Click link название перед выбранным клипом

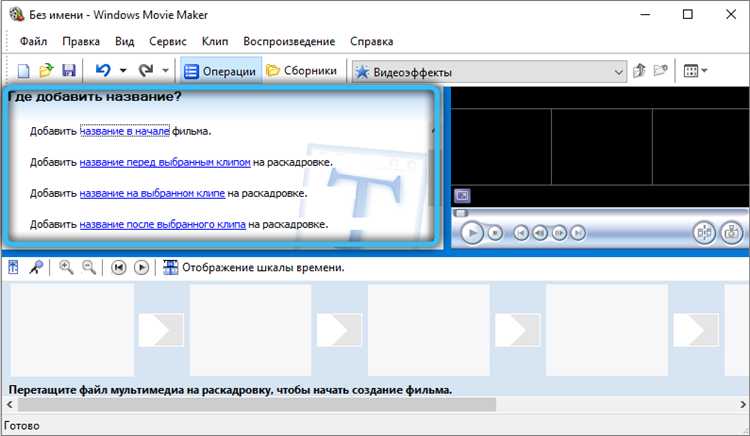click(165, 162)
